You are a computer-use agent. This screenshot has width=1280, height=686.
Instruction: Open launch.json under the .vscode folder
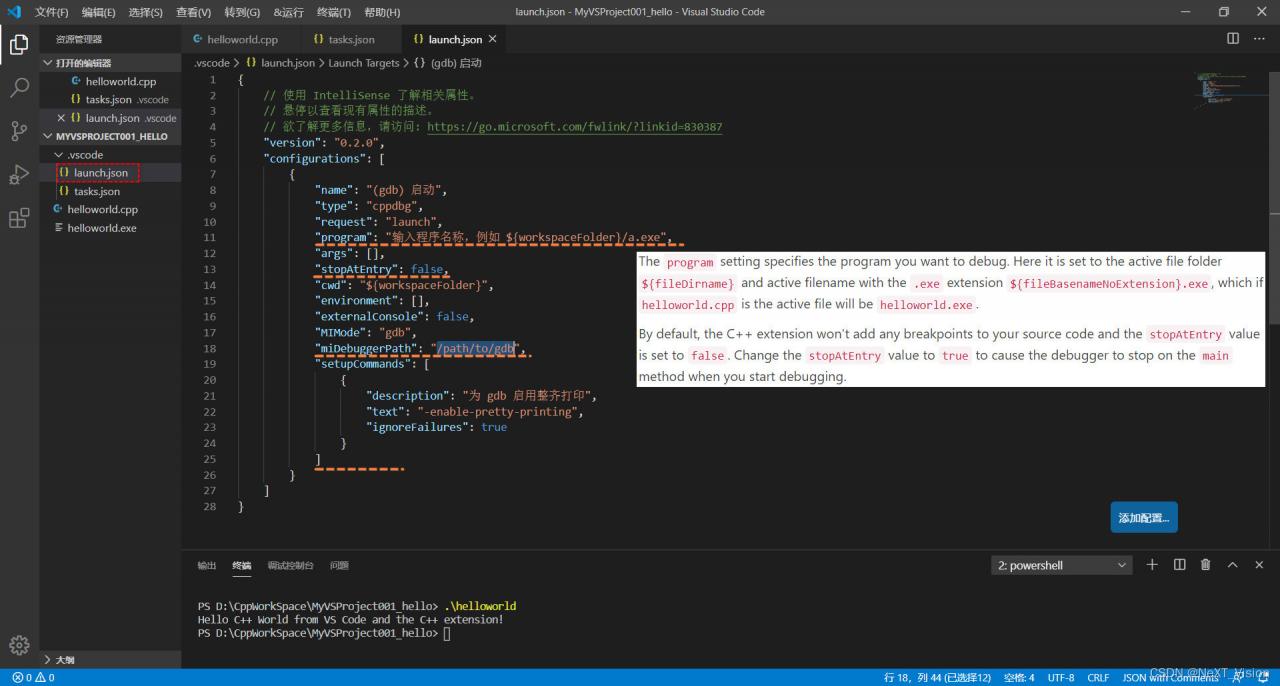[x=111, y=173]
